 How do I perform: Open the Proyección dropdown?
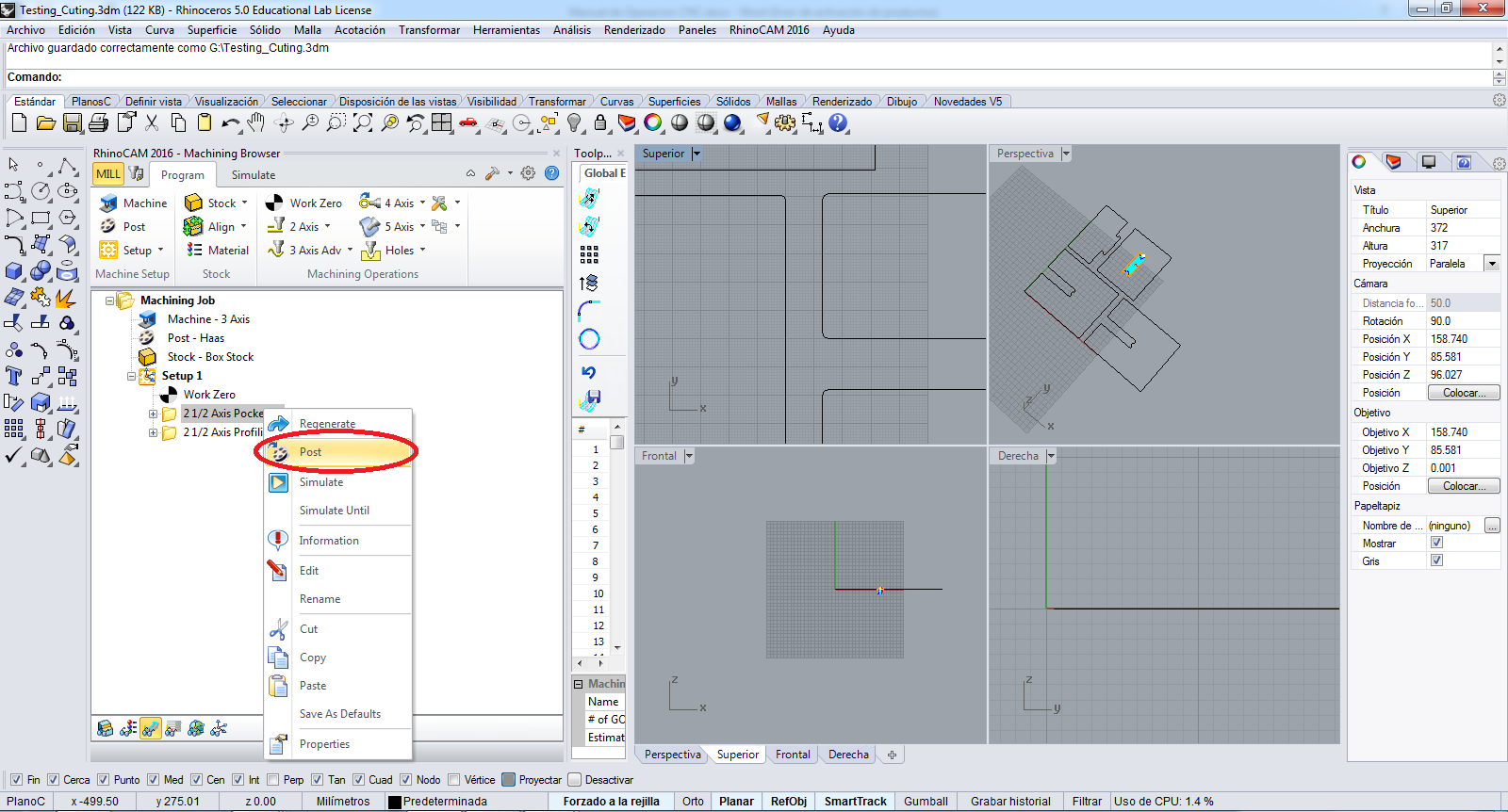coord(1492,264)
